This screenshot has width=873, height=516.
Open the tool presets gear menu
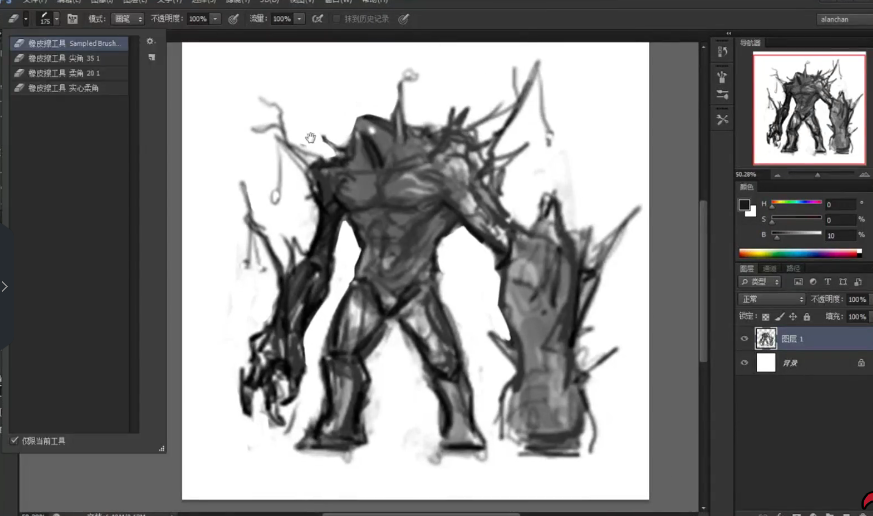point(150,41)
